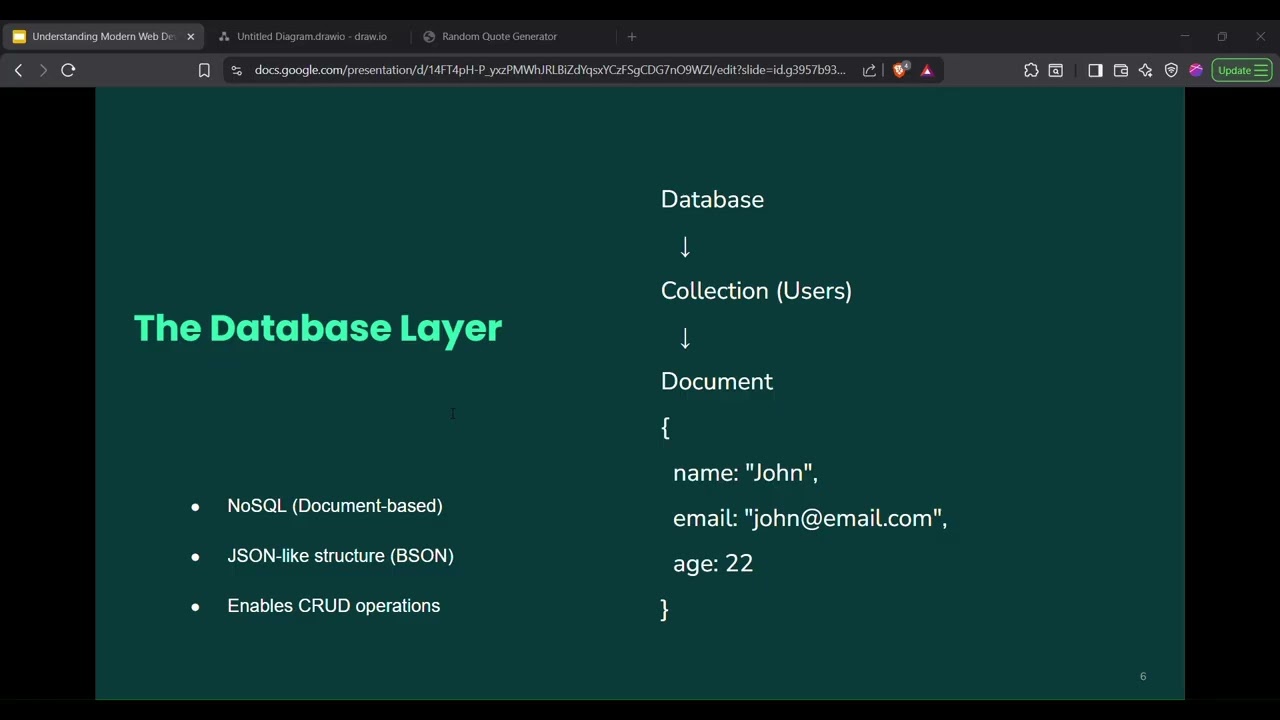Open the profile avatar icon
Viewport: 1280px width, 720px height.
pos(1196,70)
